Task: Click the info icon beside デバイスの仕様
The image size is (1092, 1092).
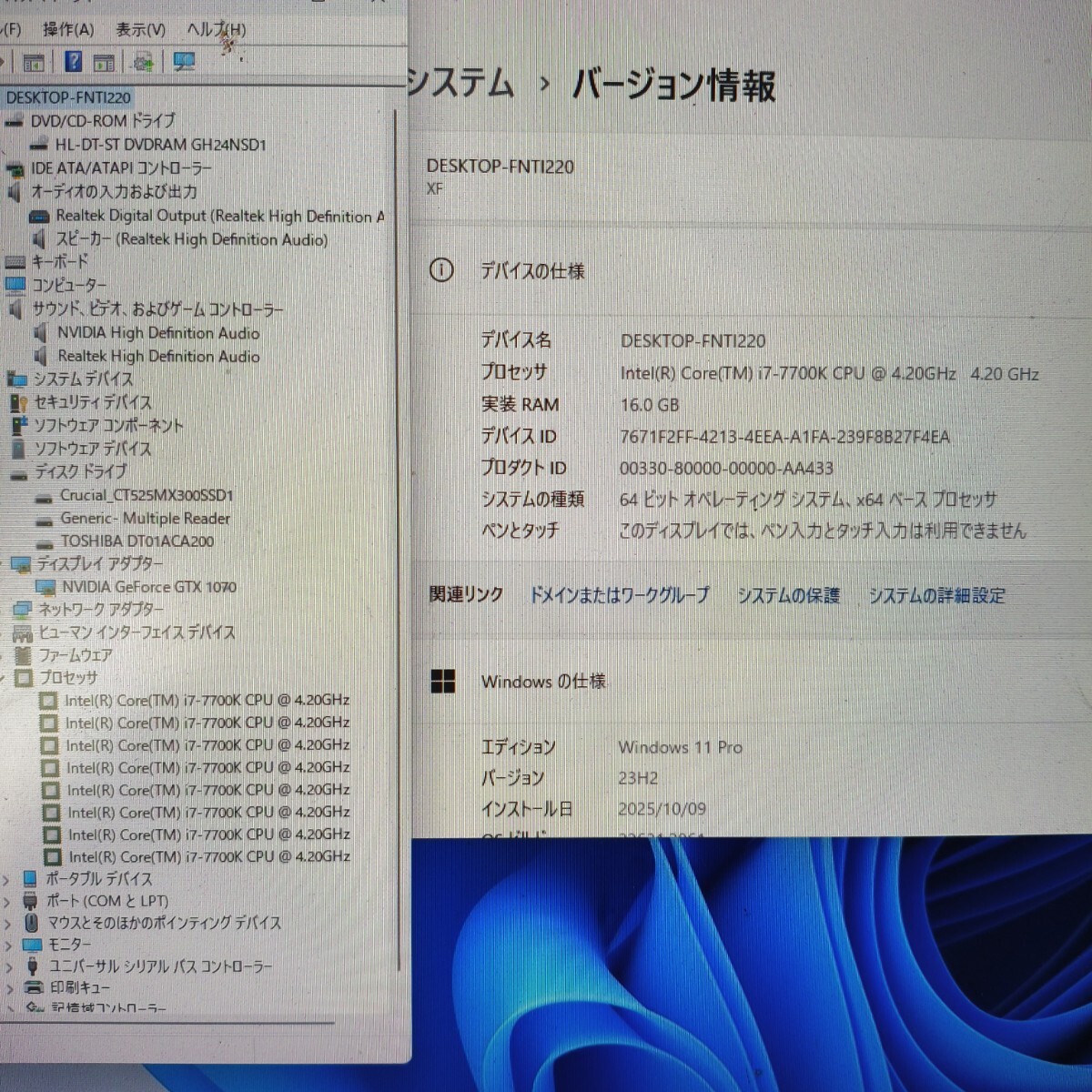Action: (x=441, y=270)
